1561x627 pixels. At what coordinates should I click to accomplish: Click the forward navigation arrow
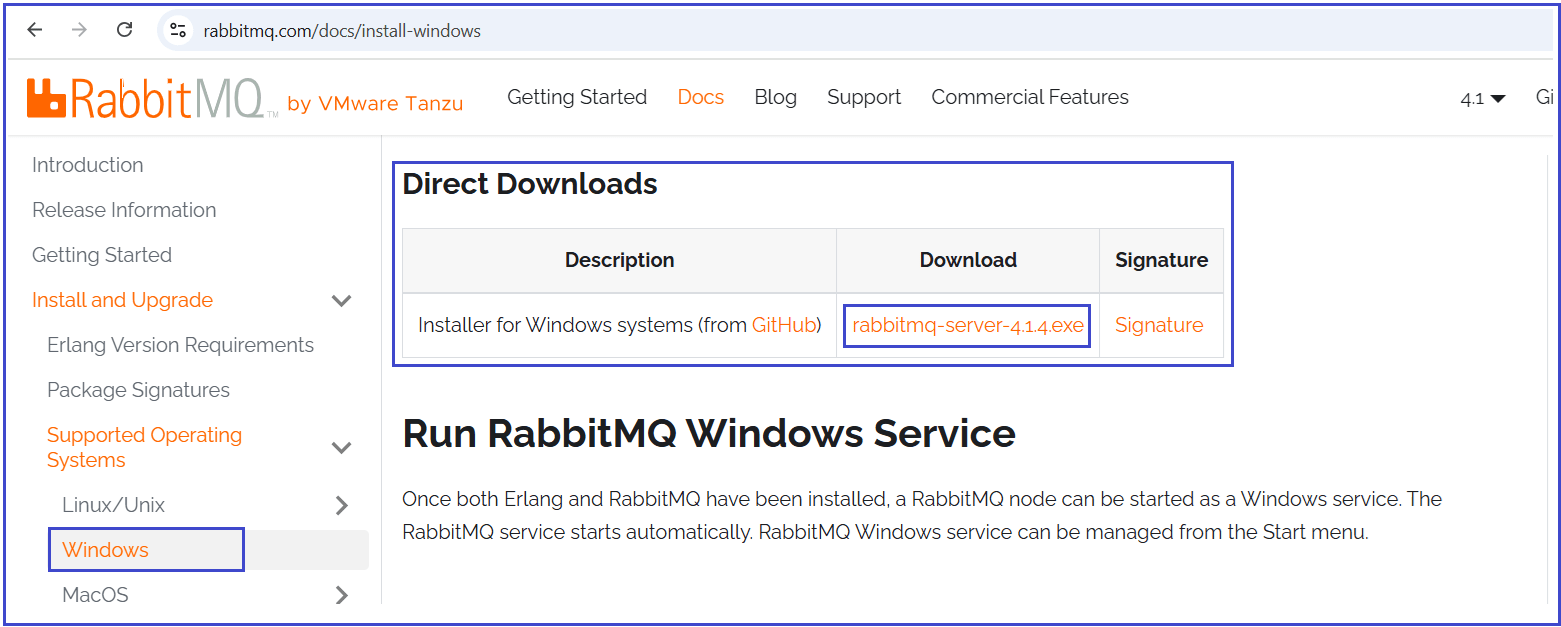(x=80, y=30)
